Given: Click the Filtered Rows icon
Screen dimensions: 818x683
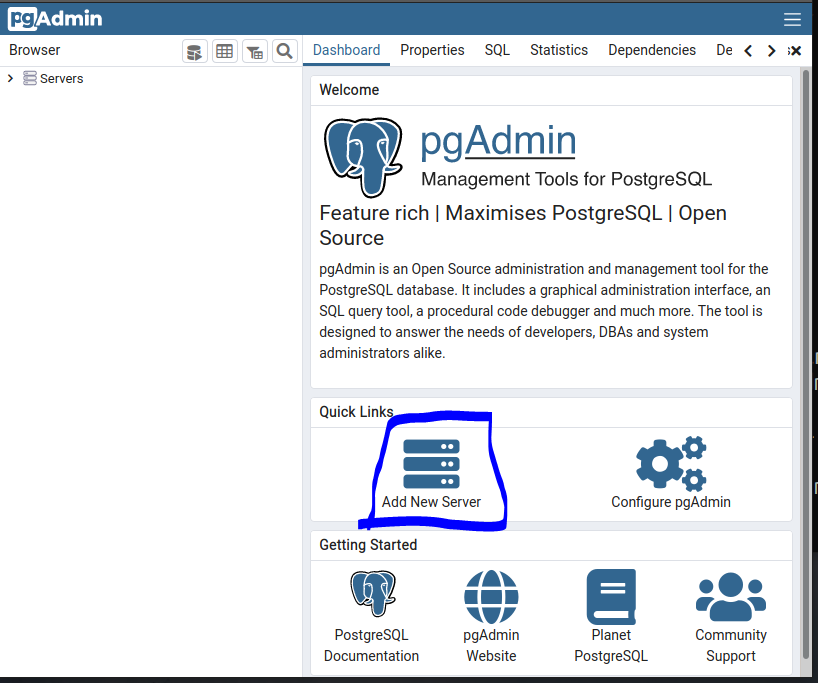Looking at the screenshot, I should (255, 51).
